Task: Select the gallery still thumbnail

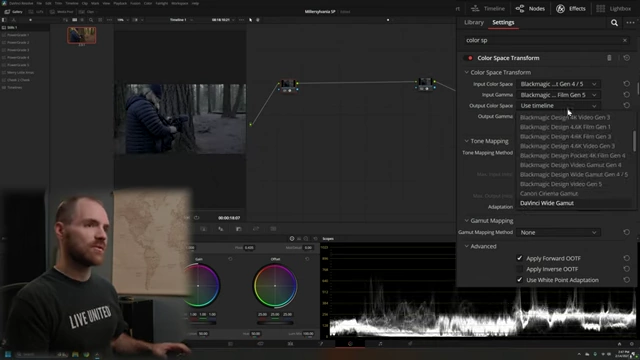Action: point(82,36)
